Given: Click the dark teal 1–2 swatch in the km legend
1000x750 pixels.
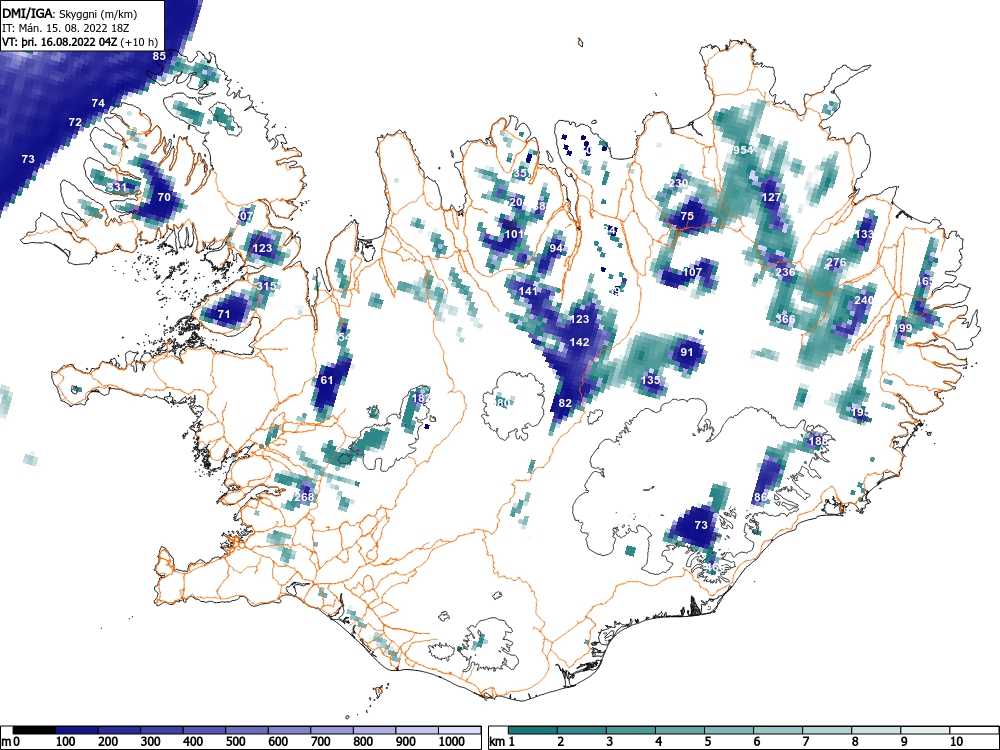Looking at the screenshot, I should [533, 730].
